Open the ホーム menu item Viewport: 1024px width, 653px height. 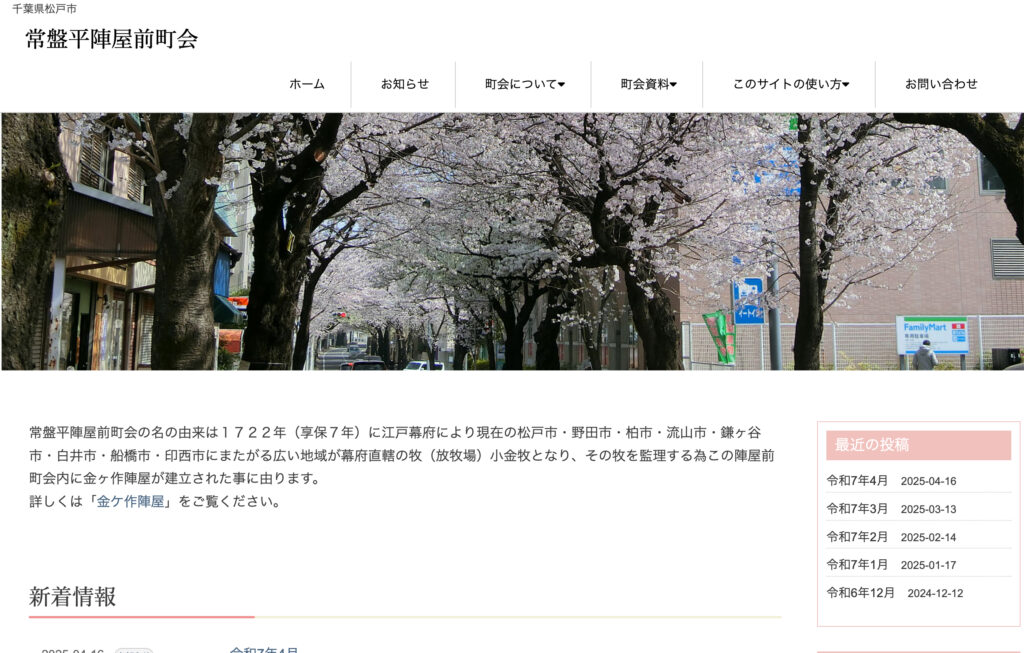306,84
